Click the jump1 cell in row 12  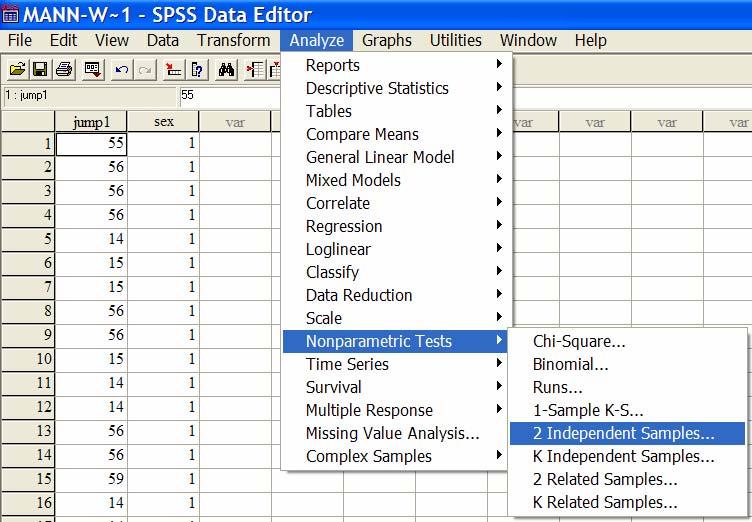[91, 407]
